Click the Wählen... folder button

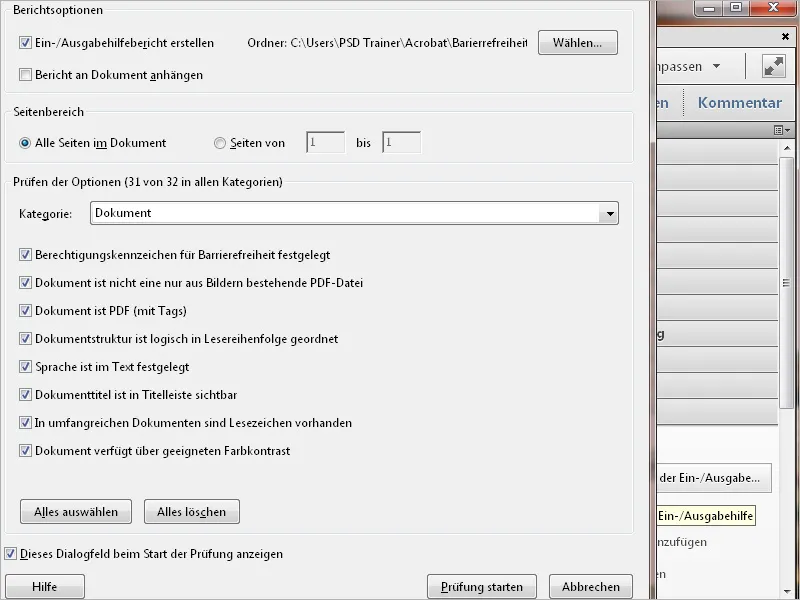pos(578,43)
